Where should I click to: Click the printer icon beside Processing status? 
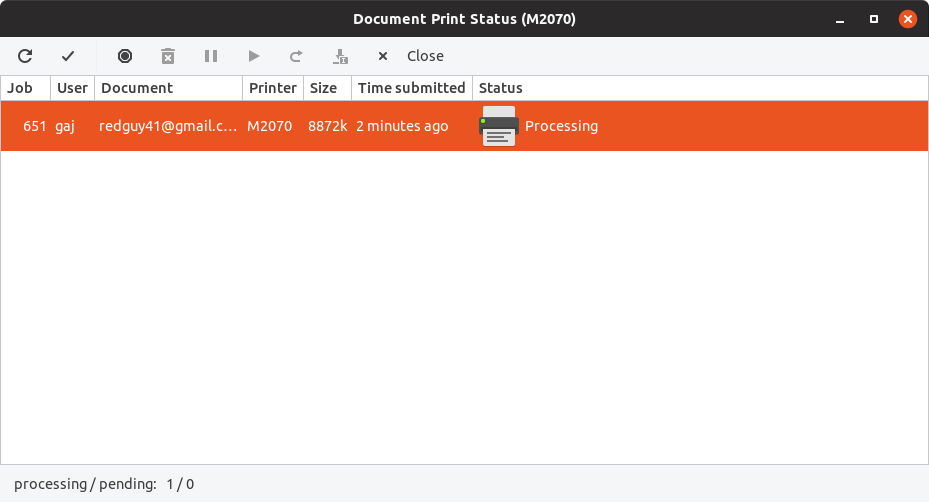click(x=499, y=126)
